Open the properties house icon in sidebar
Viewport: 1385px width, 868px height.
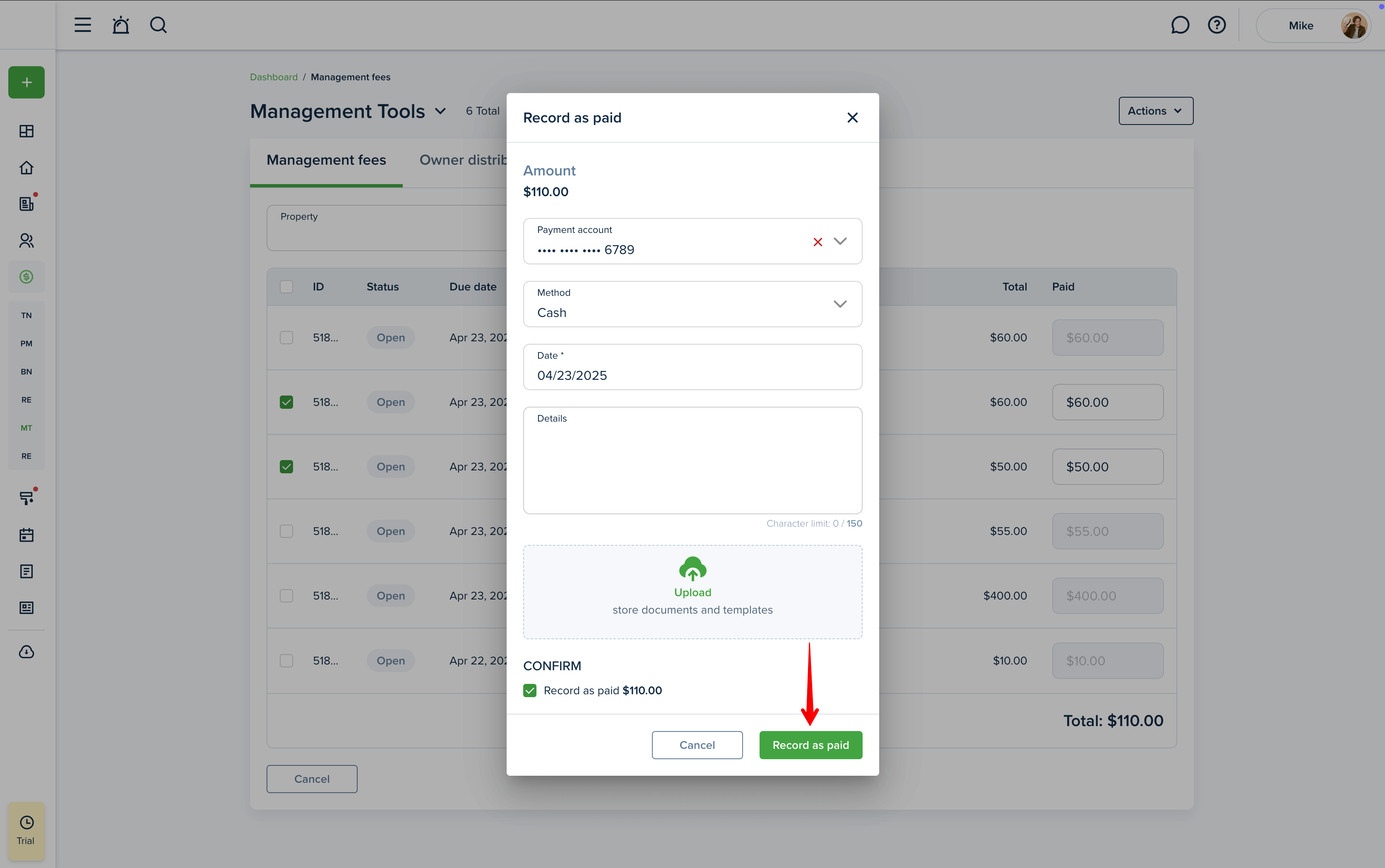click(26, 168)
